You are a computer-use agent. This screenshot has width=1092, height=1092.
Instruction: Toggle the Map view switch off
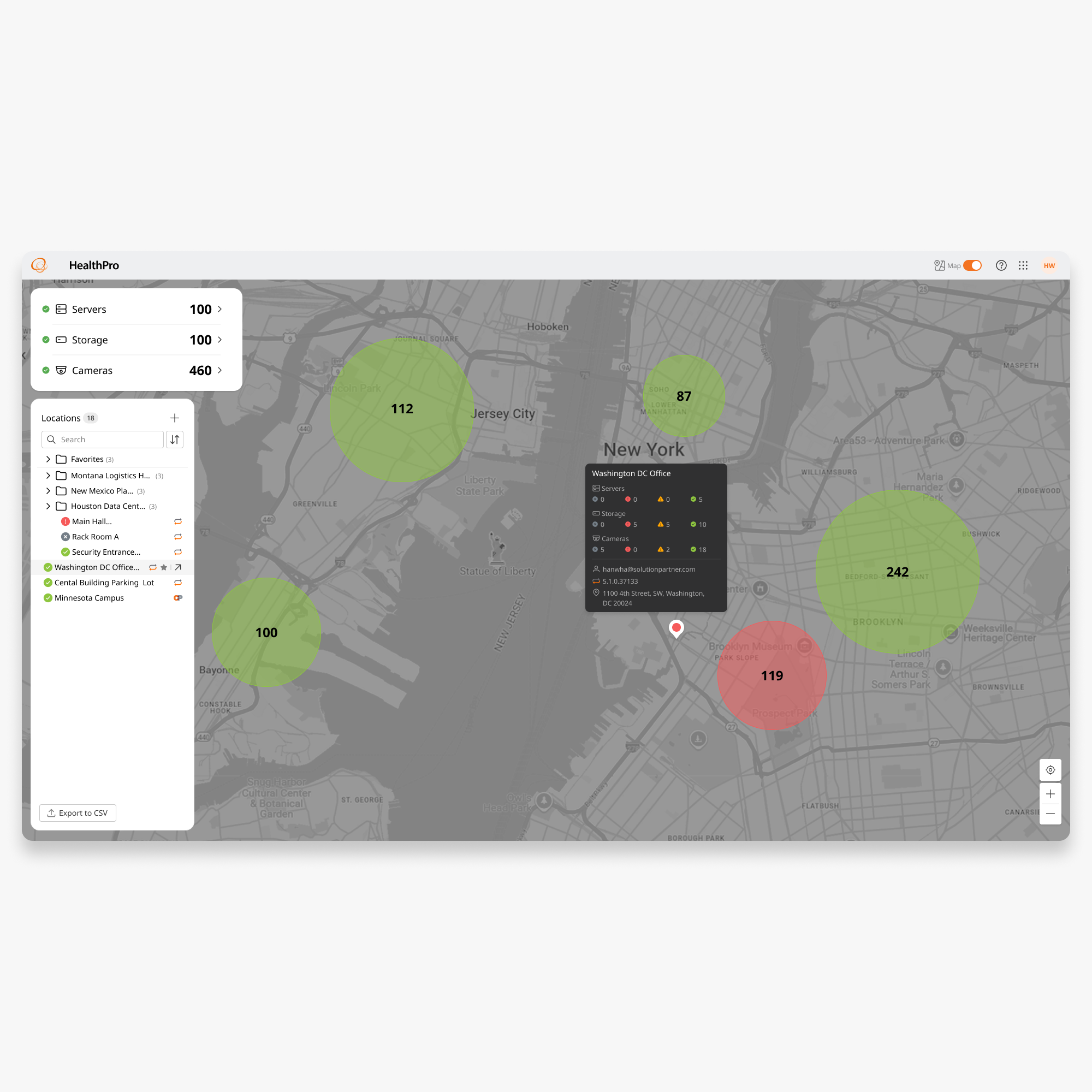point(972,266)
